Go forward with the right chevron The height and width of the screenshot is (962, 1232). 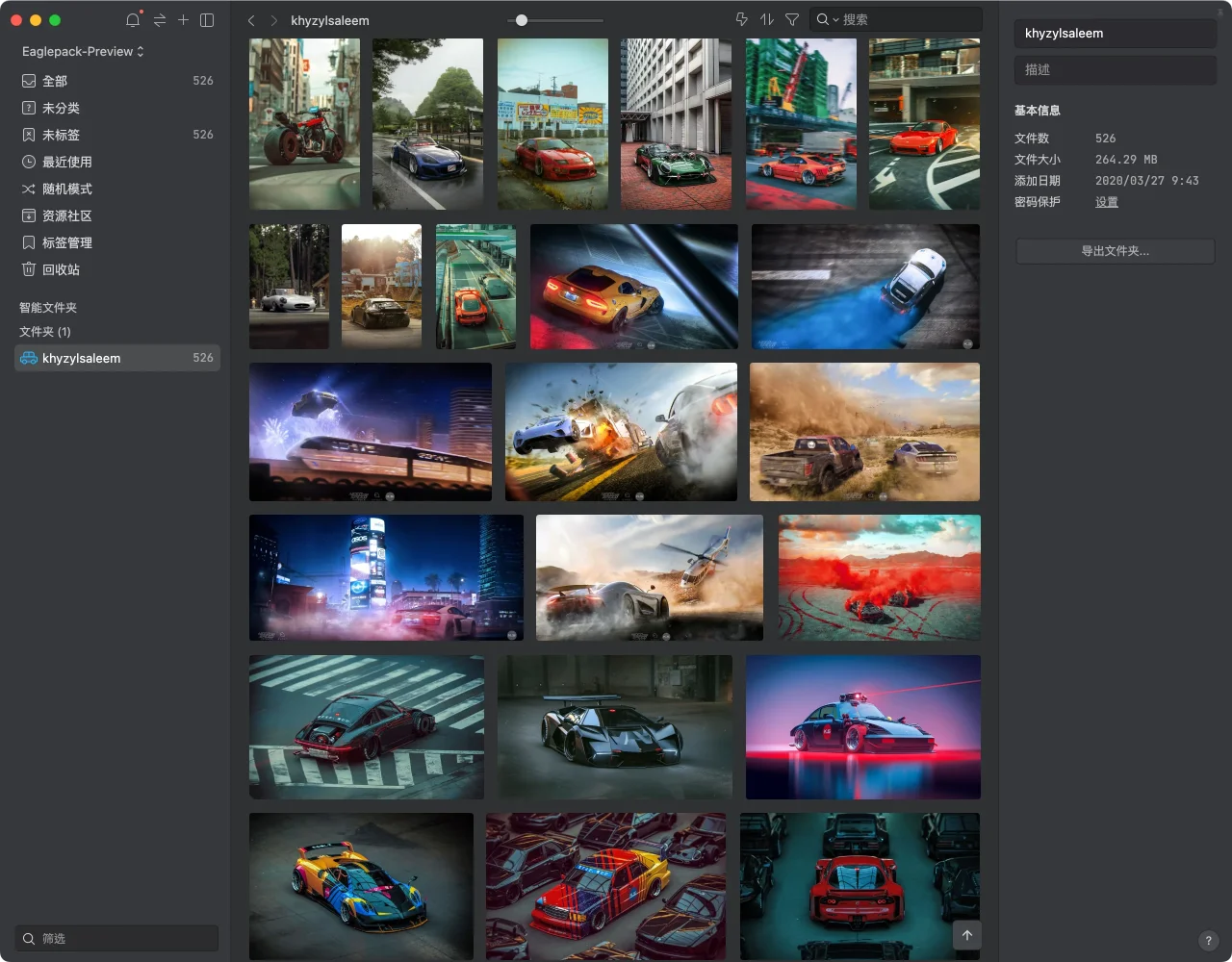pos(274,20)
